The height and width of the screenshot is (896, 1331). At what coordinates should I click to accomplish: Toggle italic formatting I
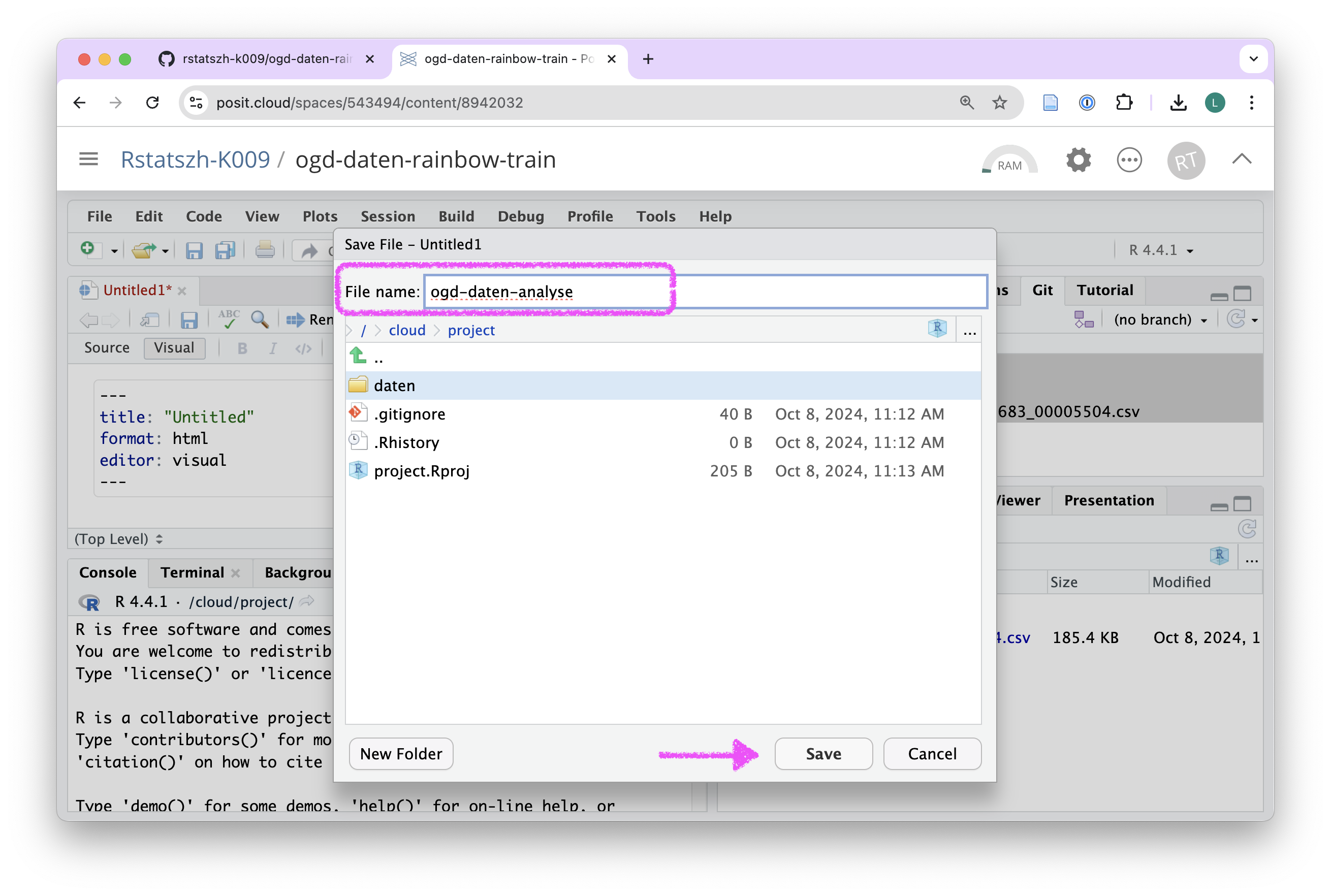pyautogui.click(x=273, y=348)
